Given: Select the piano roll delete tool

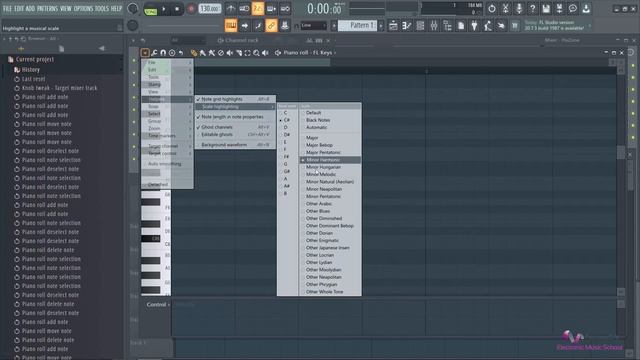Looking at the screenshot, I should (221, 53).
